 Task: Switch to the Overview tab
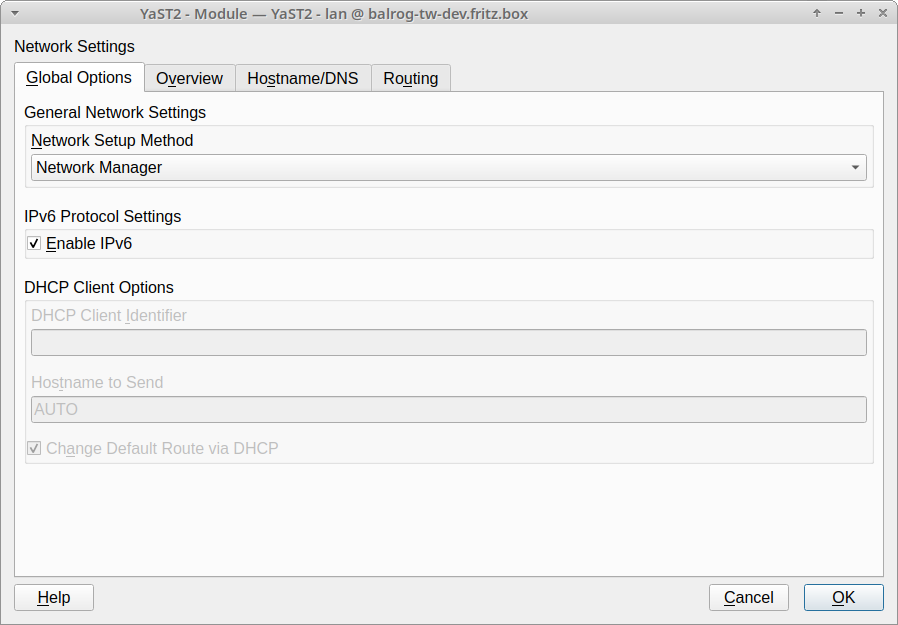click(x=189, y=78)
